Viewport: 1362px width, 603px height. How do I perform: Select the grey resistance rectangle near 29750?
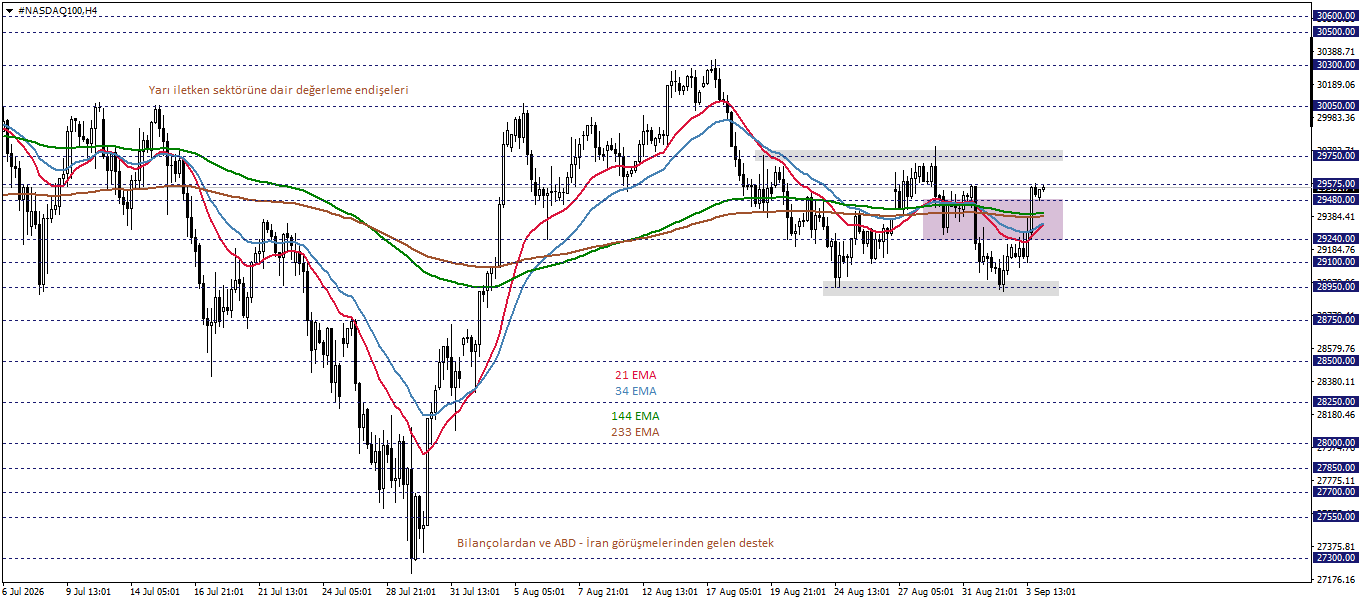[911, 155]
